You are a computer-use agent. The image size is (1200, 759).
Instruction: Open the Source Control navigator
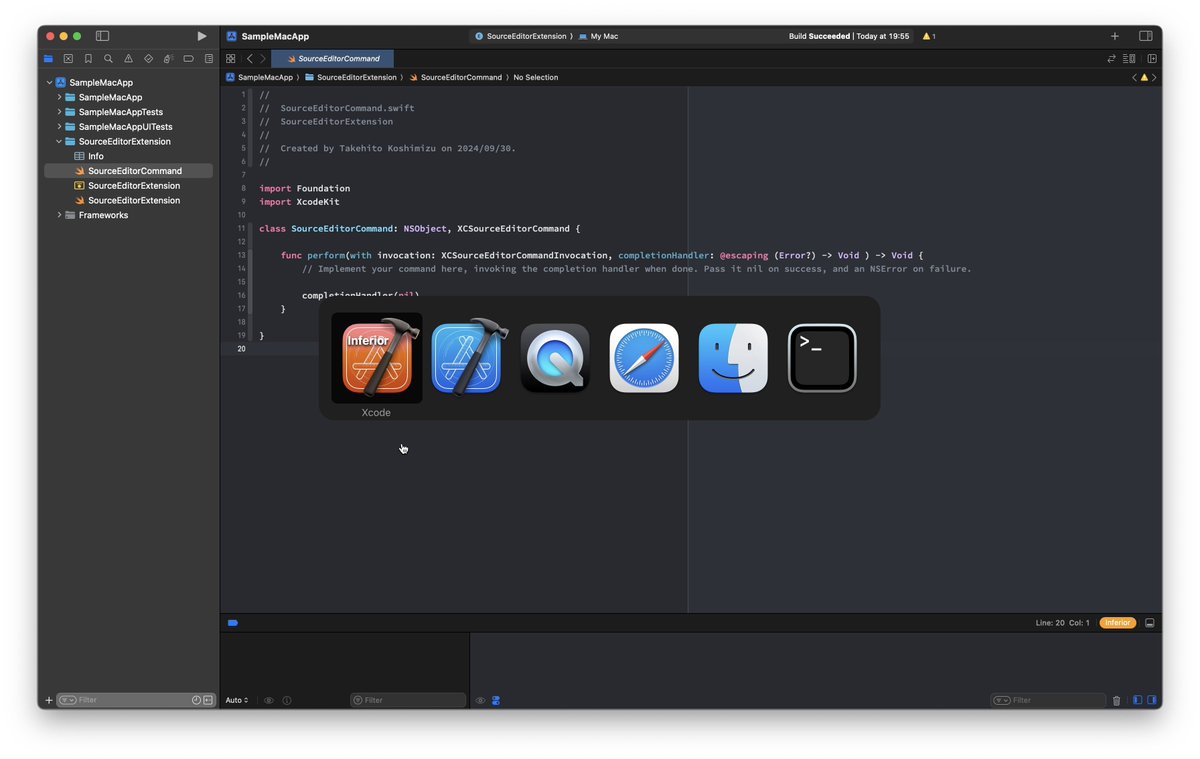(68, 59)
